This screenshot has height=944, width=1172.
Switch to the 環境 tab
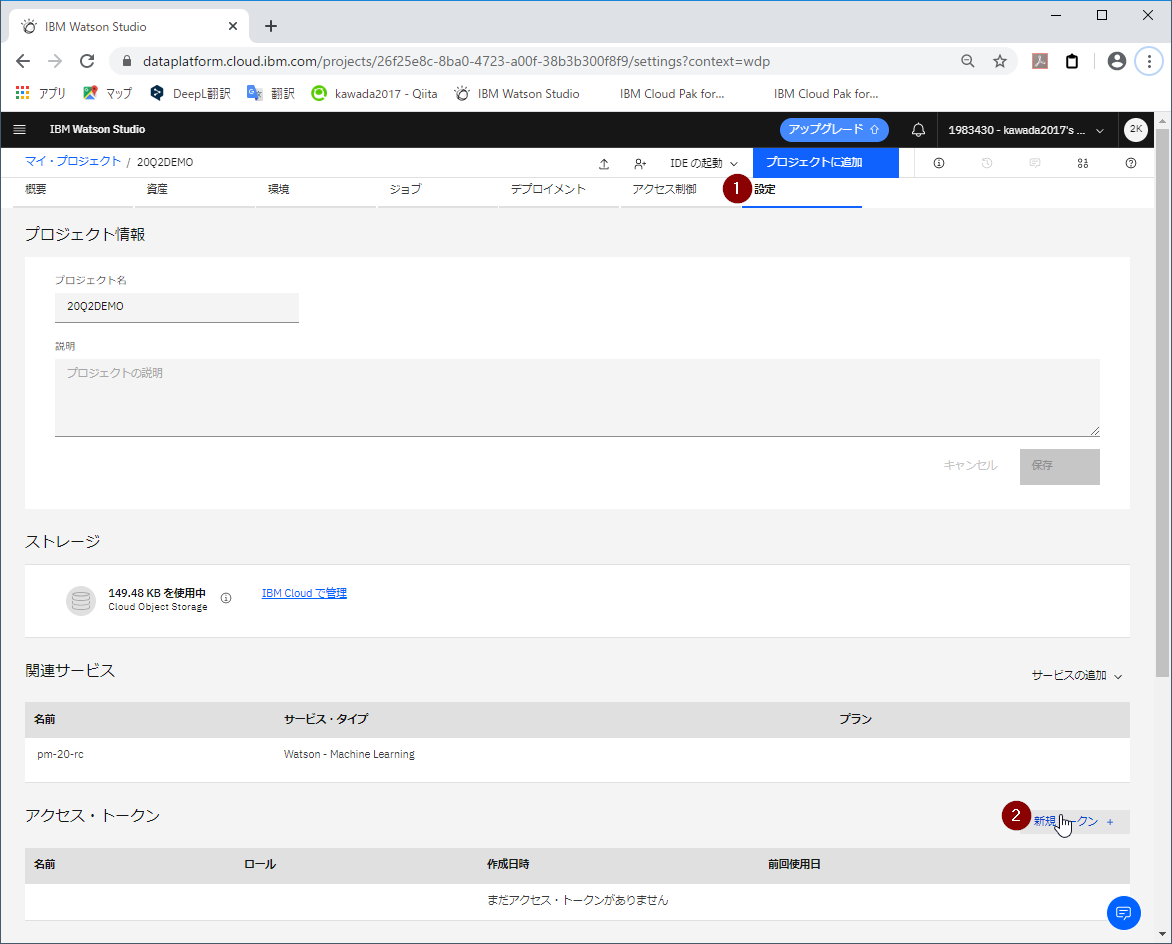click(315, 190)
